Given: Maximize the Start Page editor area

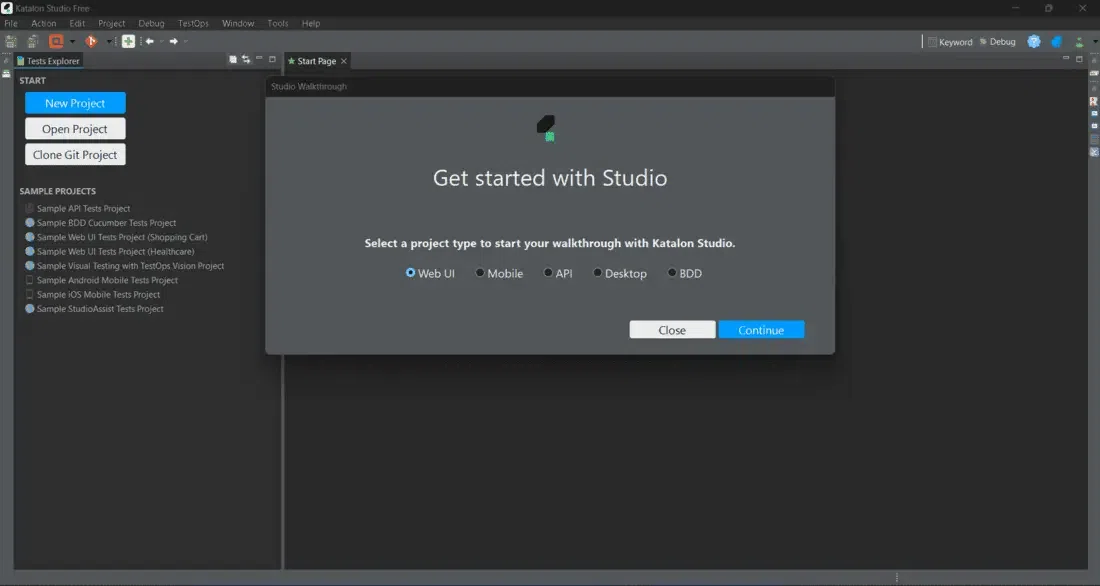Looking at the screenshot, I should coord(1079,59).
